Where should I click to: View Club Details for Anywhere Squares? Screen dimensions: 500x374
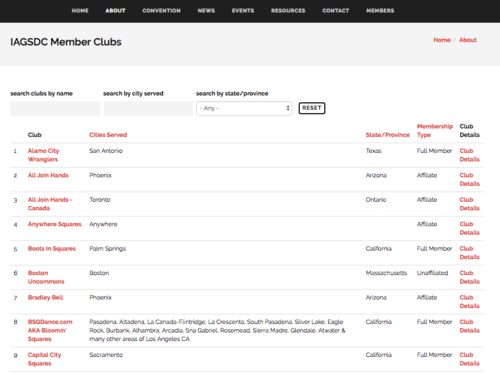469,228
